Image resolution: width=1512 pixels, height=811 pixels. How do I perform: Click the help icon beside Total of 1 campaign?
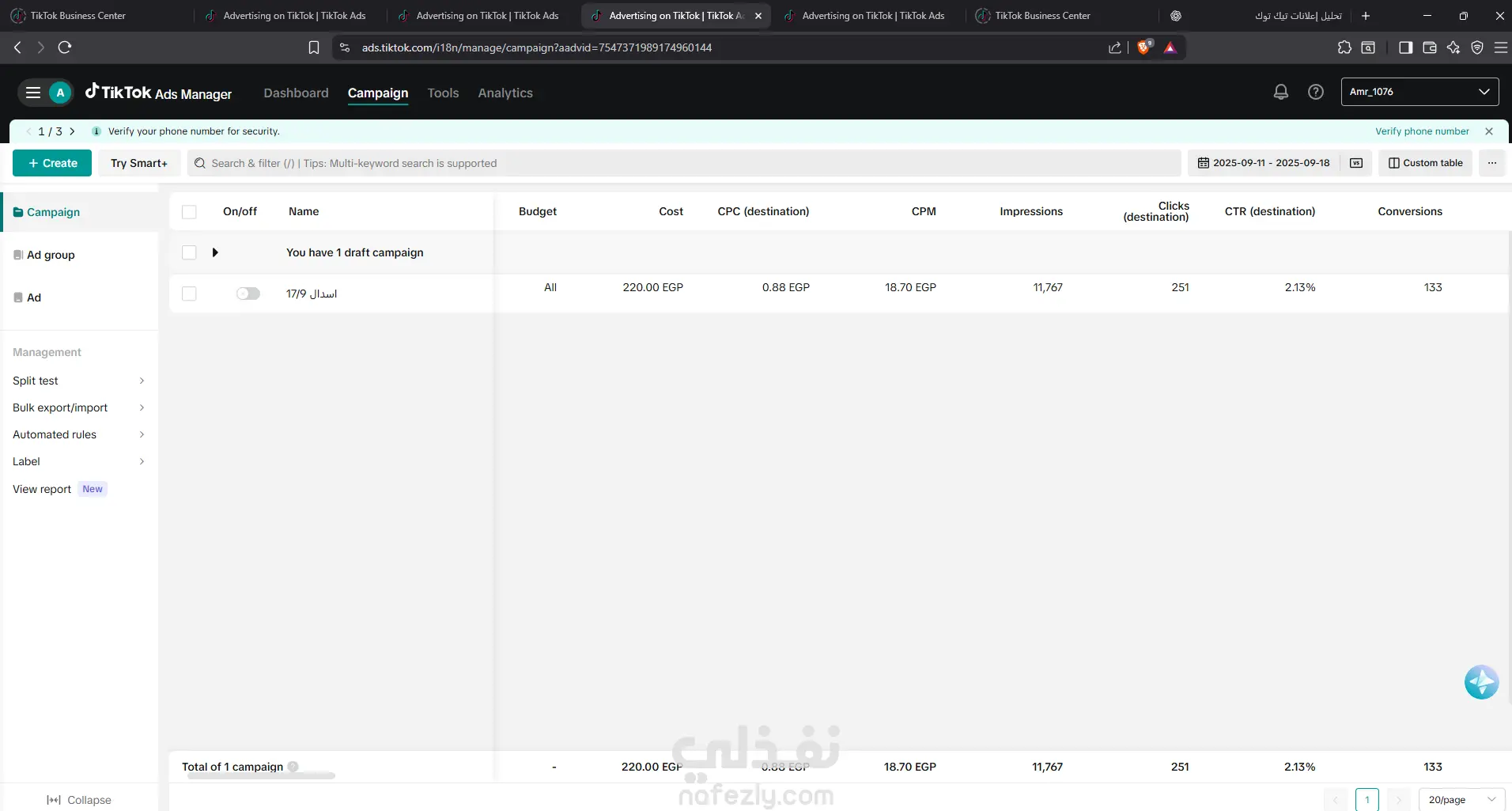pos(293,767)
